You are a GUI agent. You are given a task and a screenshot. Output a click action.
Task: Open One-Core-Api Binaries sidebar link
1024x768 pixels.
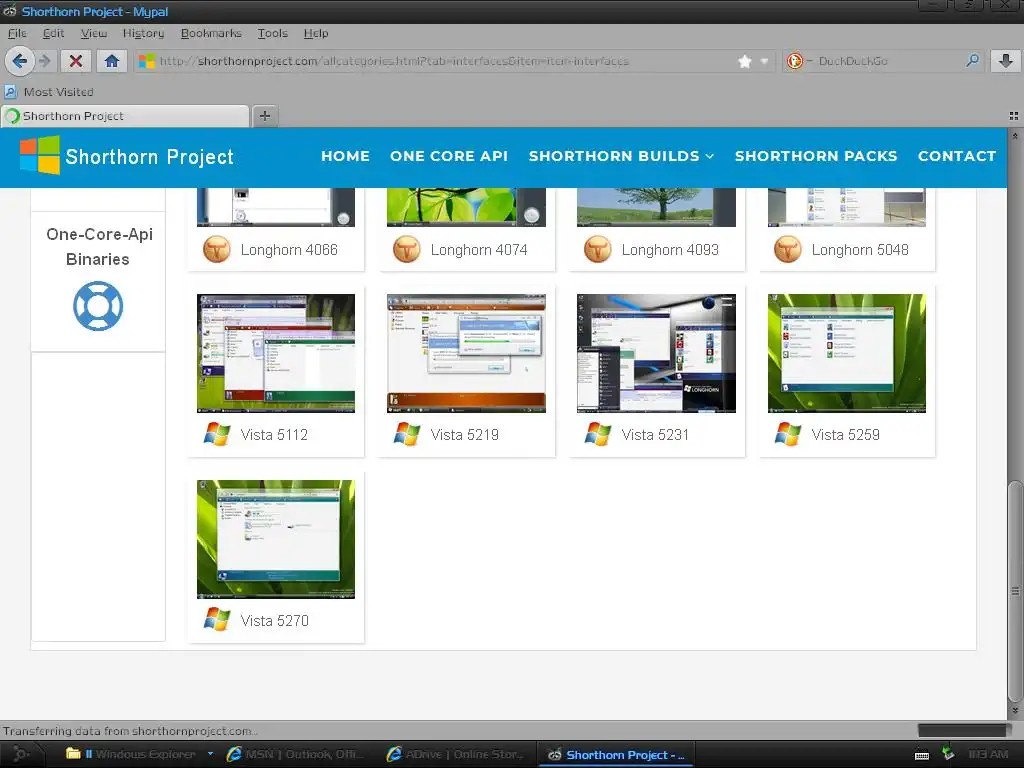click(99, 246)
